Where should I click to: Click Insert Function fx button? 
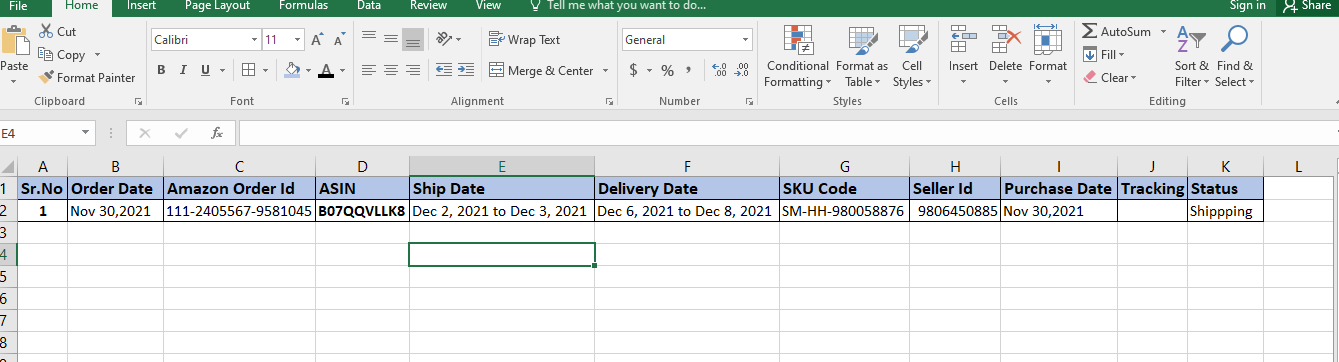pos(217,133)
